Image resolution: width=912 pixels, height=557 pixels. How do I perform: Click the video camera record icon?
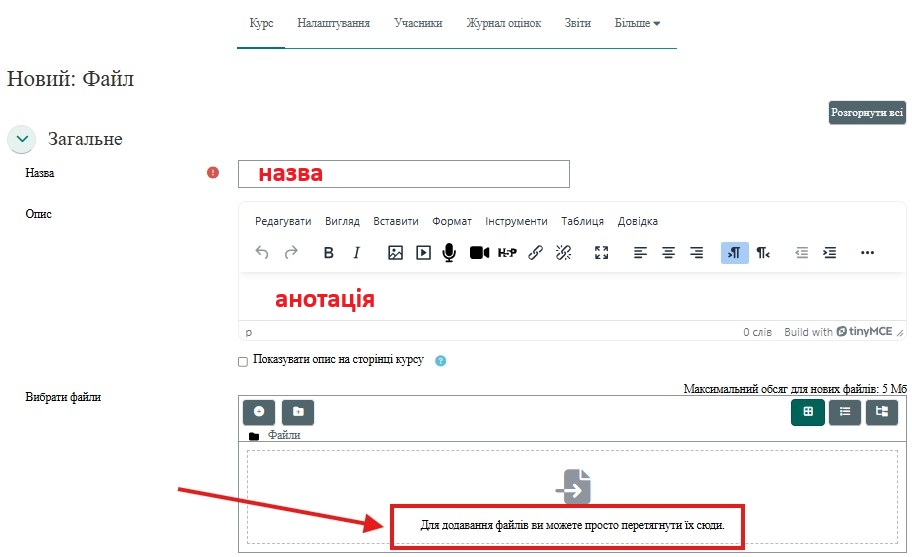pos(479,253)
